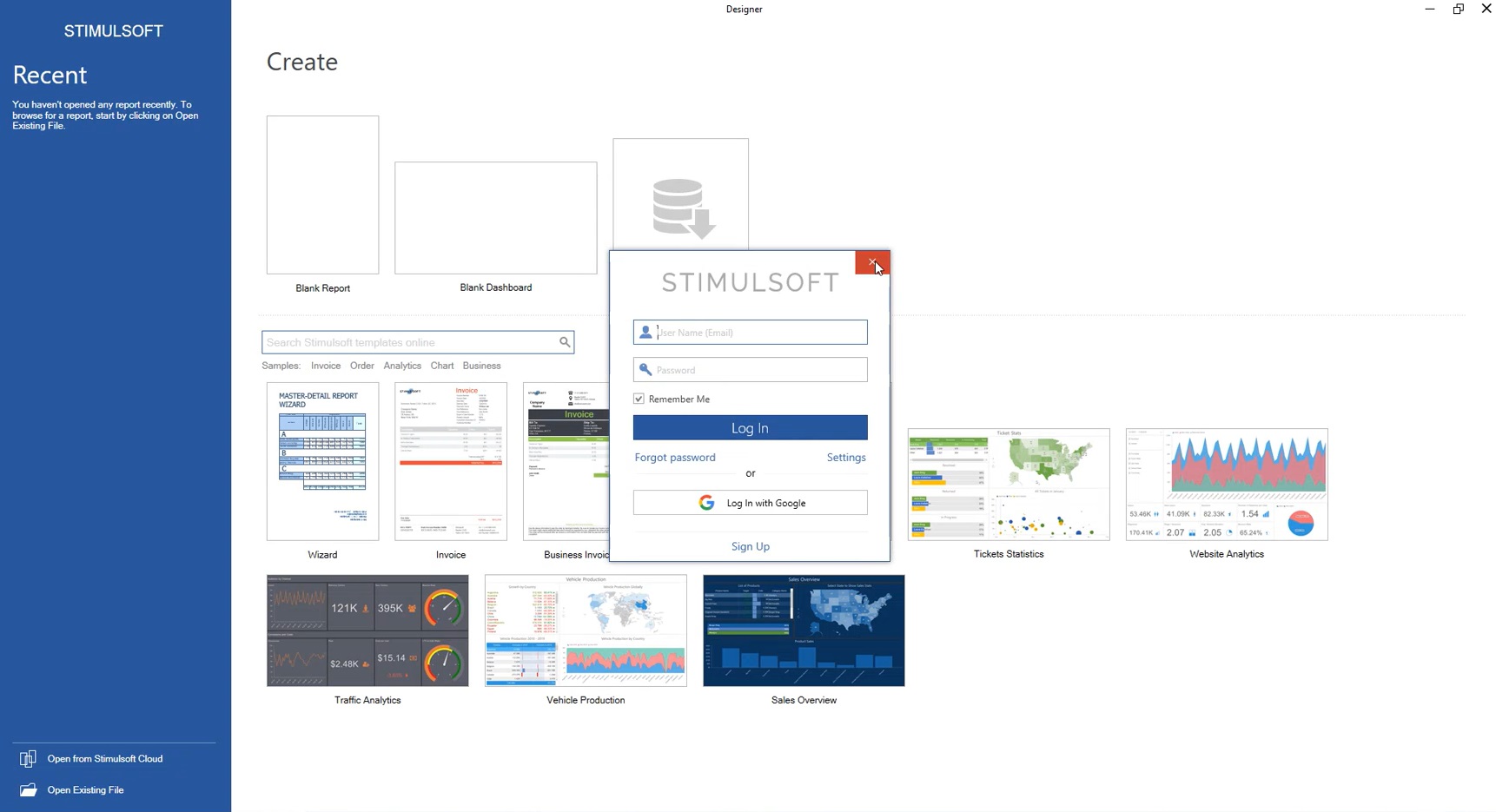
Task: Click the Blank Report label
Action: click(x=322, y=288)
